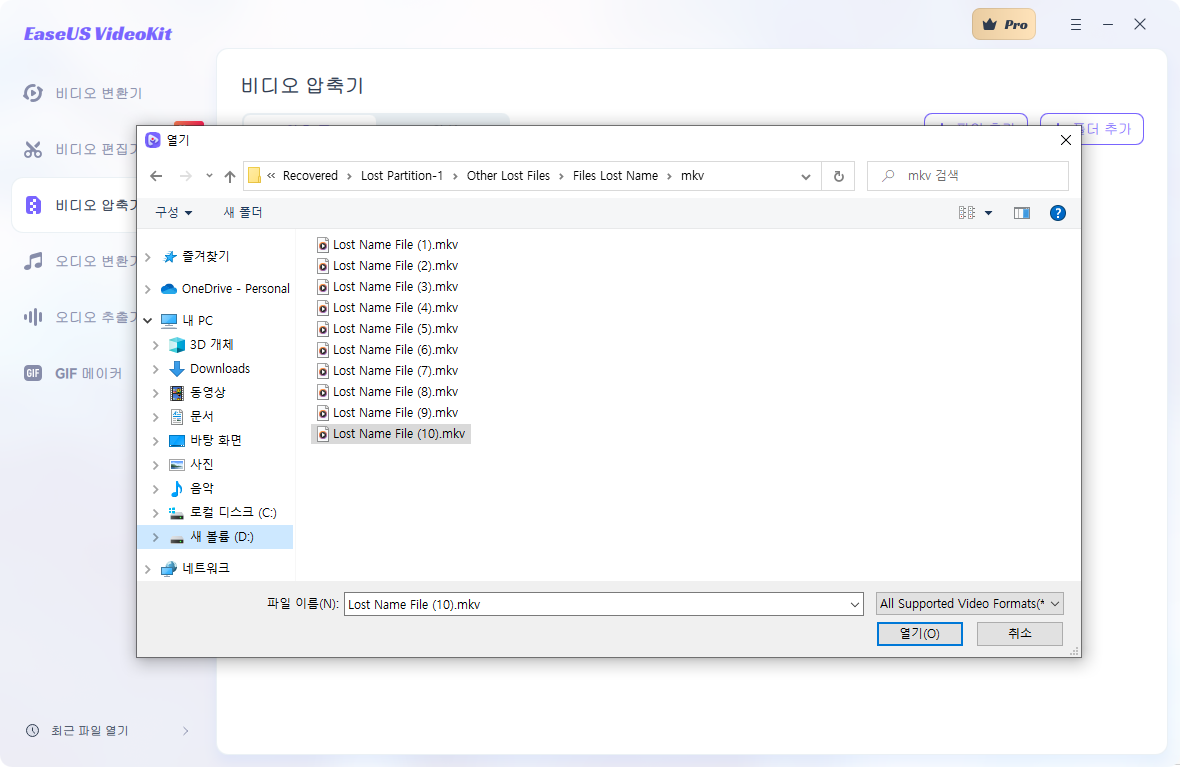Open the file name combo box dropdown
Screen dimensions: 1180x767
[854, 603]
